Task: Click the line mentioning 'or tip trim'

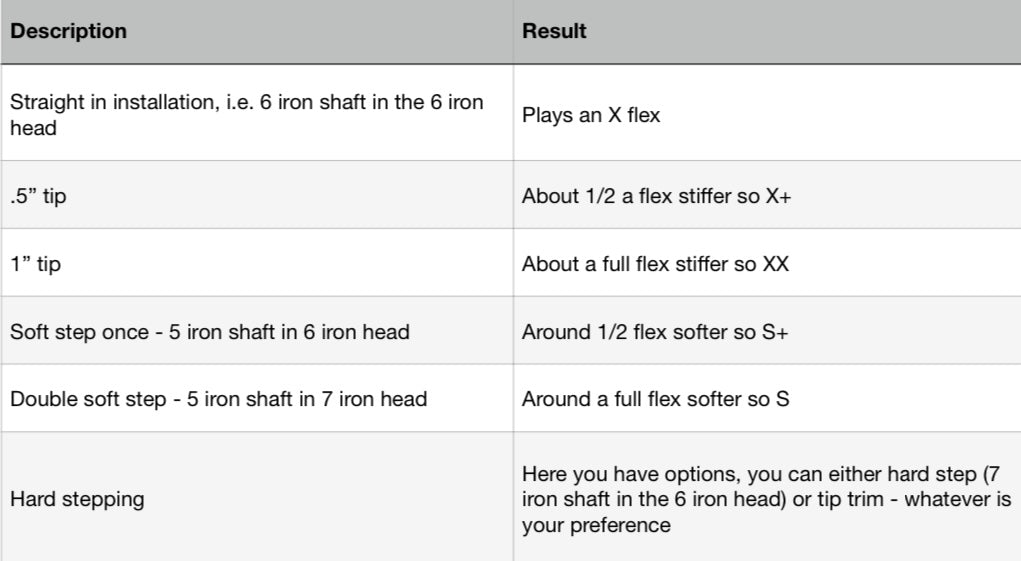Action: coord(766,498)
